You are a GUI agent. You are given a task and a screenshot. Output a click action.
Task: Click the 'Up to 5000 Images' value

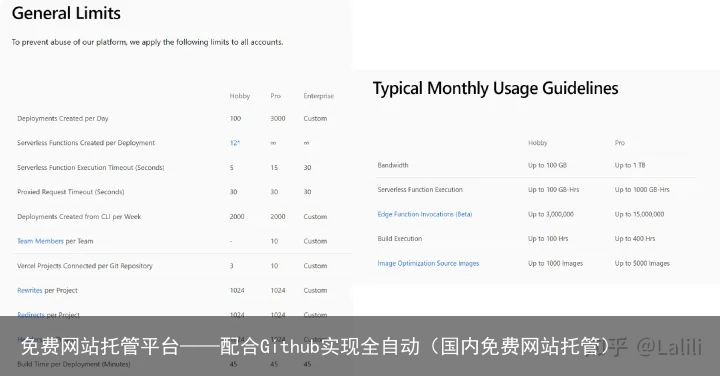[x=642, y=263]
